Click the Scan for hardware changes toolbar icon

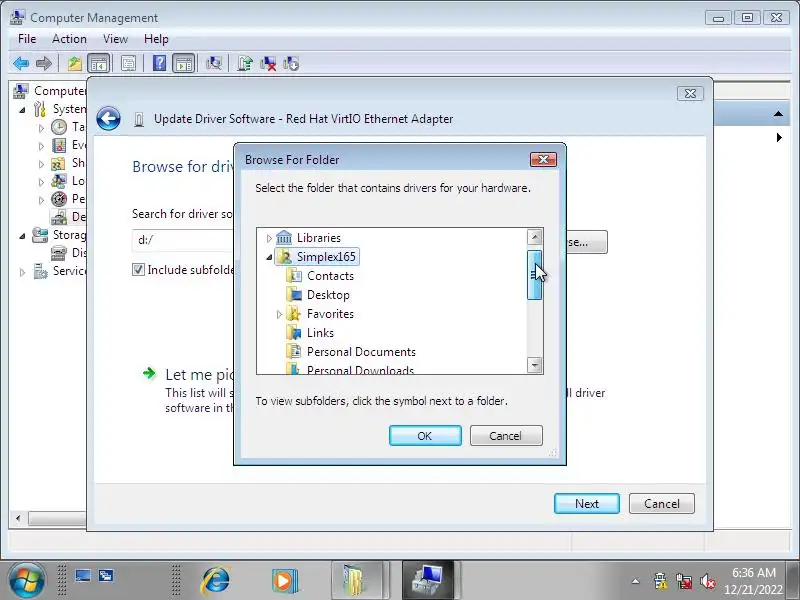[x=213, y=64]
